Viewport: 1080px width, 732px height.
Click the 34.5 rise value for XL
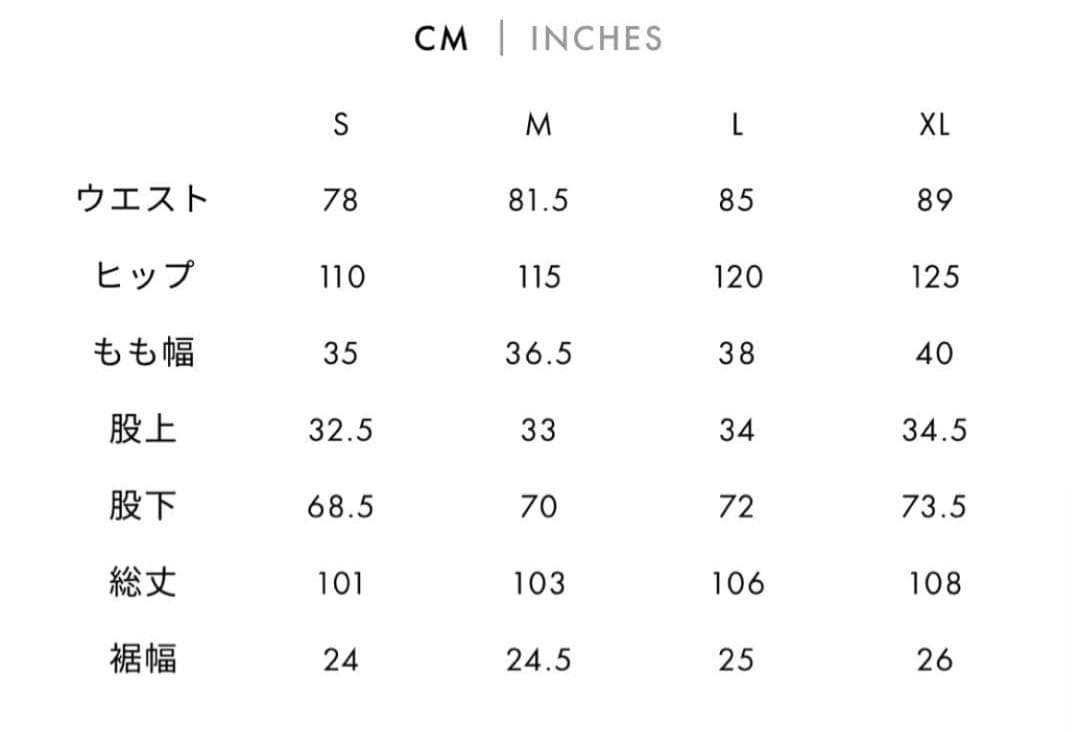(x=934, y=431)
